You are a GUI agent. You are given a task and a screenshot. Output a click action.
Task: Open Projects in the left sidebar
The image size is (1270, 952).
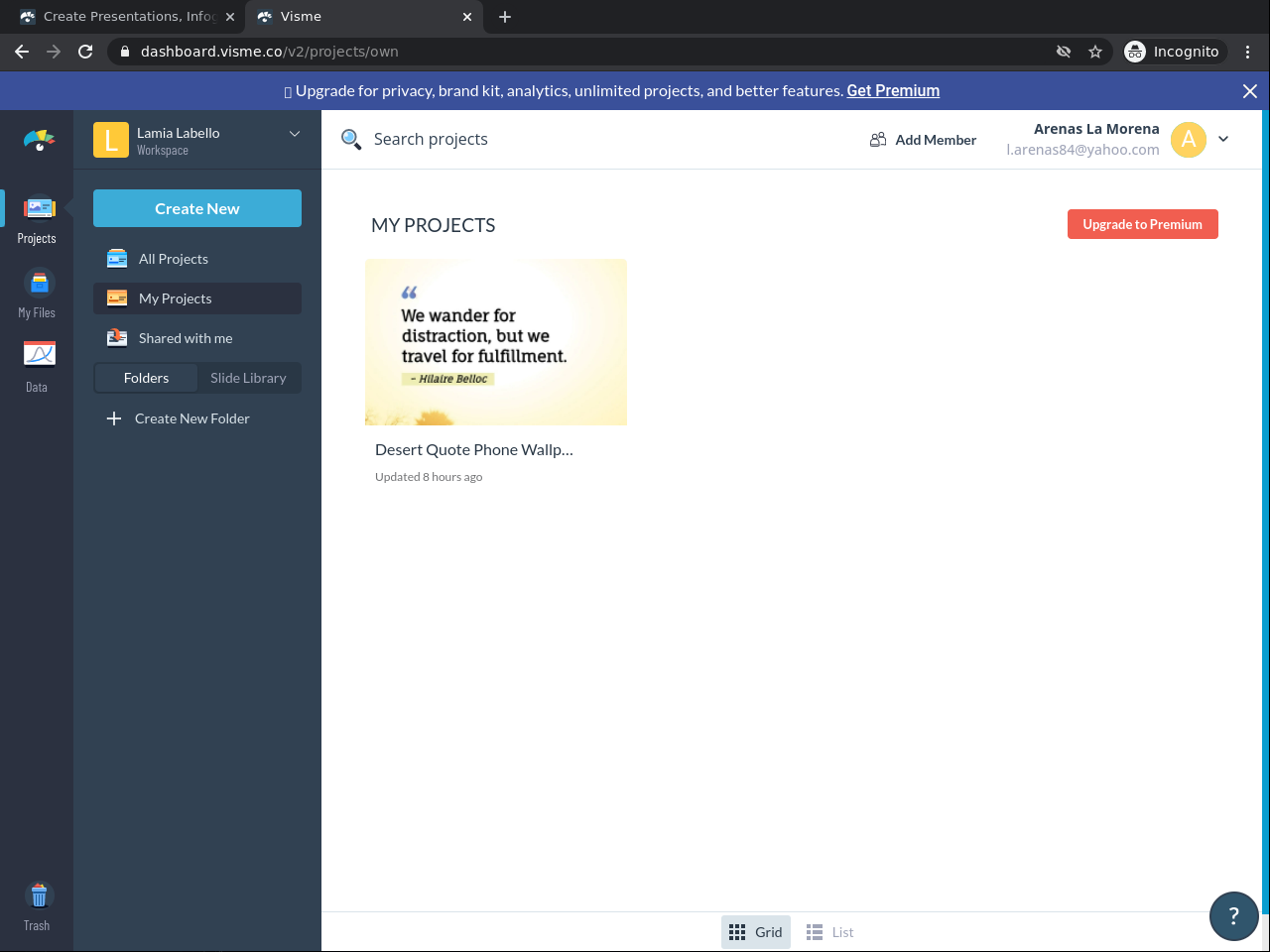point(37,220)
